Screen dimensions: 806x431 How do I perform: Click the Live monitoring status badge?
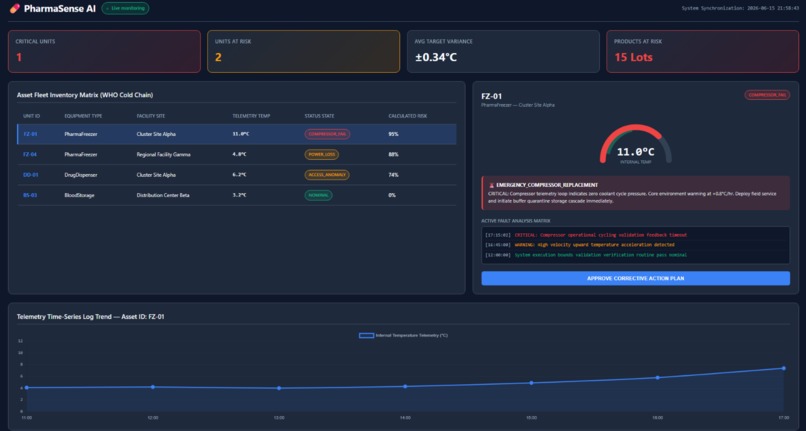(125, 8)
